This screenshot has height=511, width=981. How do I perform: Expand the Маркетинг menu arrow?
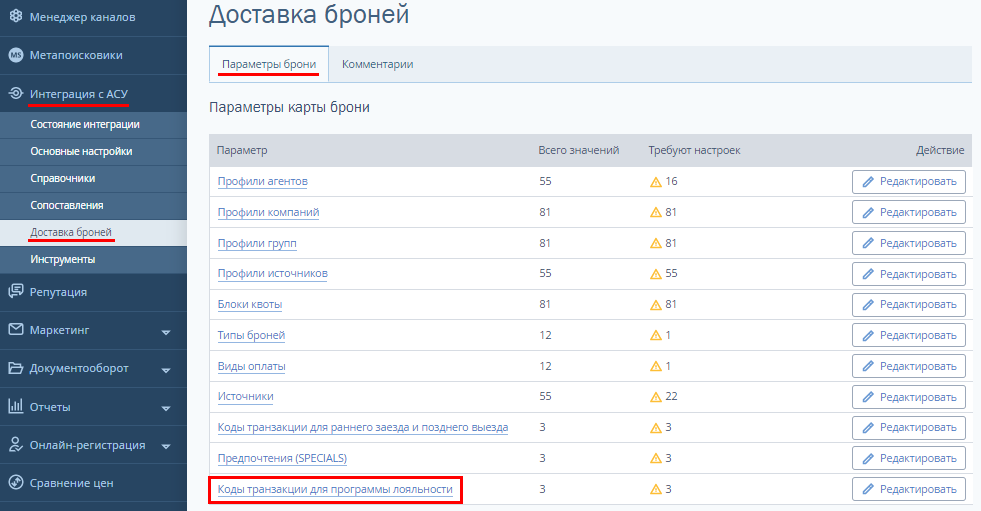tap(166, 332)
